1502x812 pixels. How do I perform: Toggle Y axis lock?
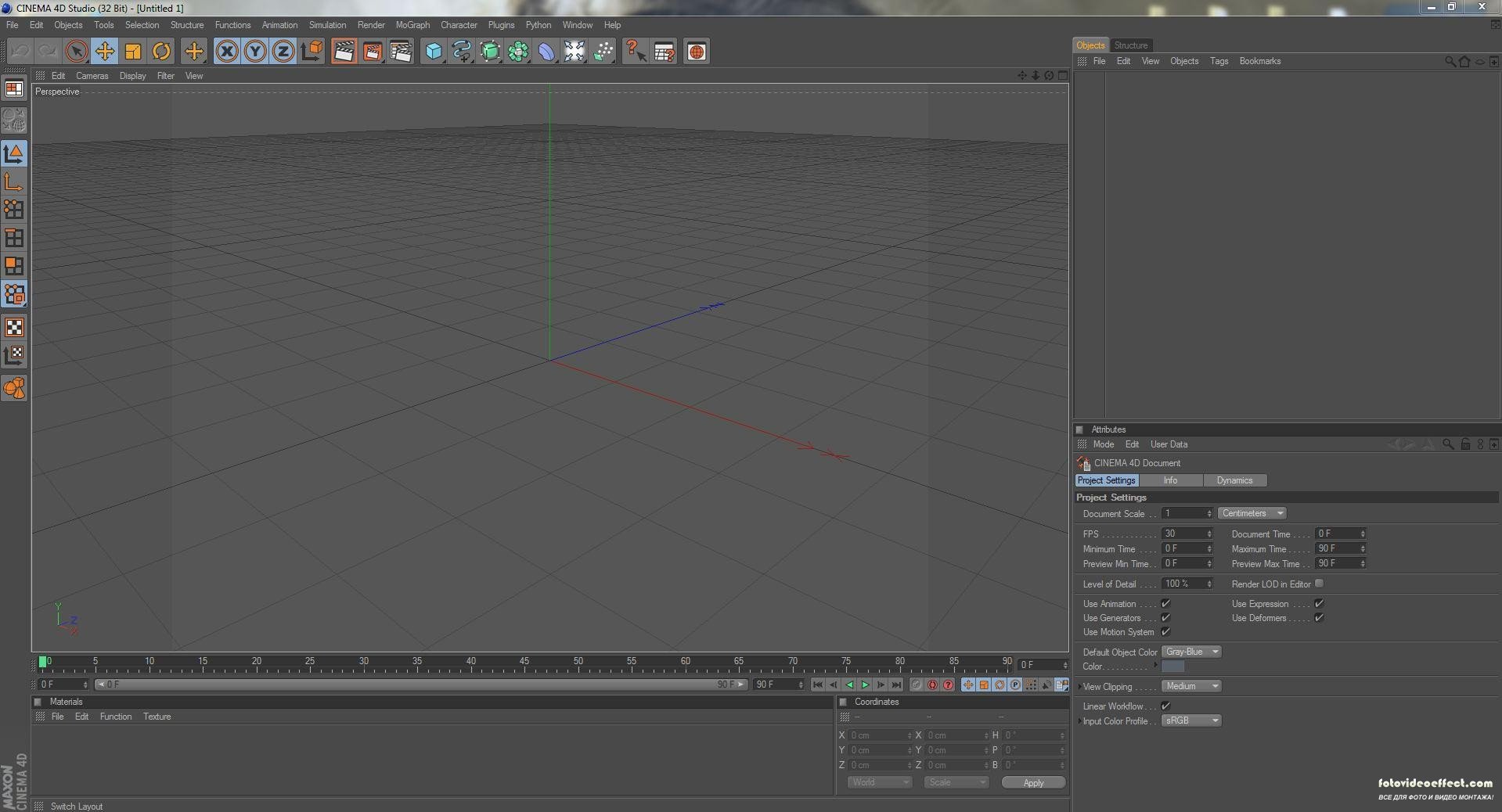255,52
